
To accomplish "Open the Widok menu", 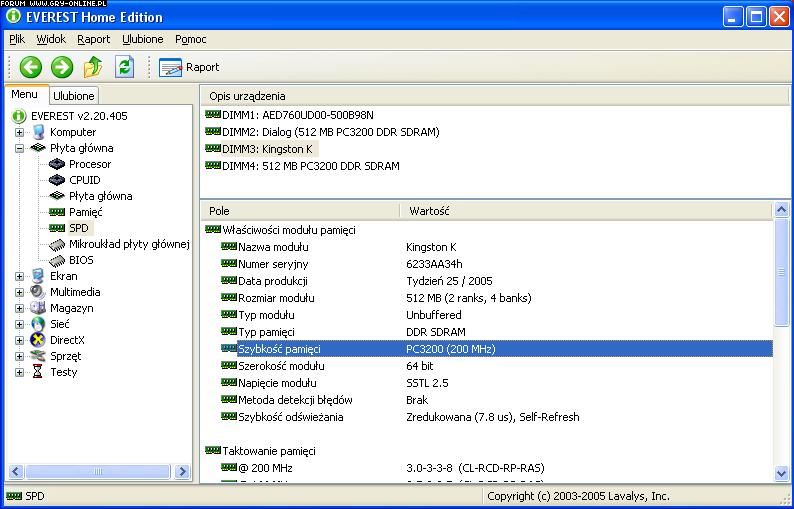I will point(51,39).
